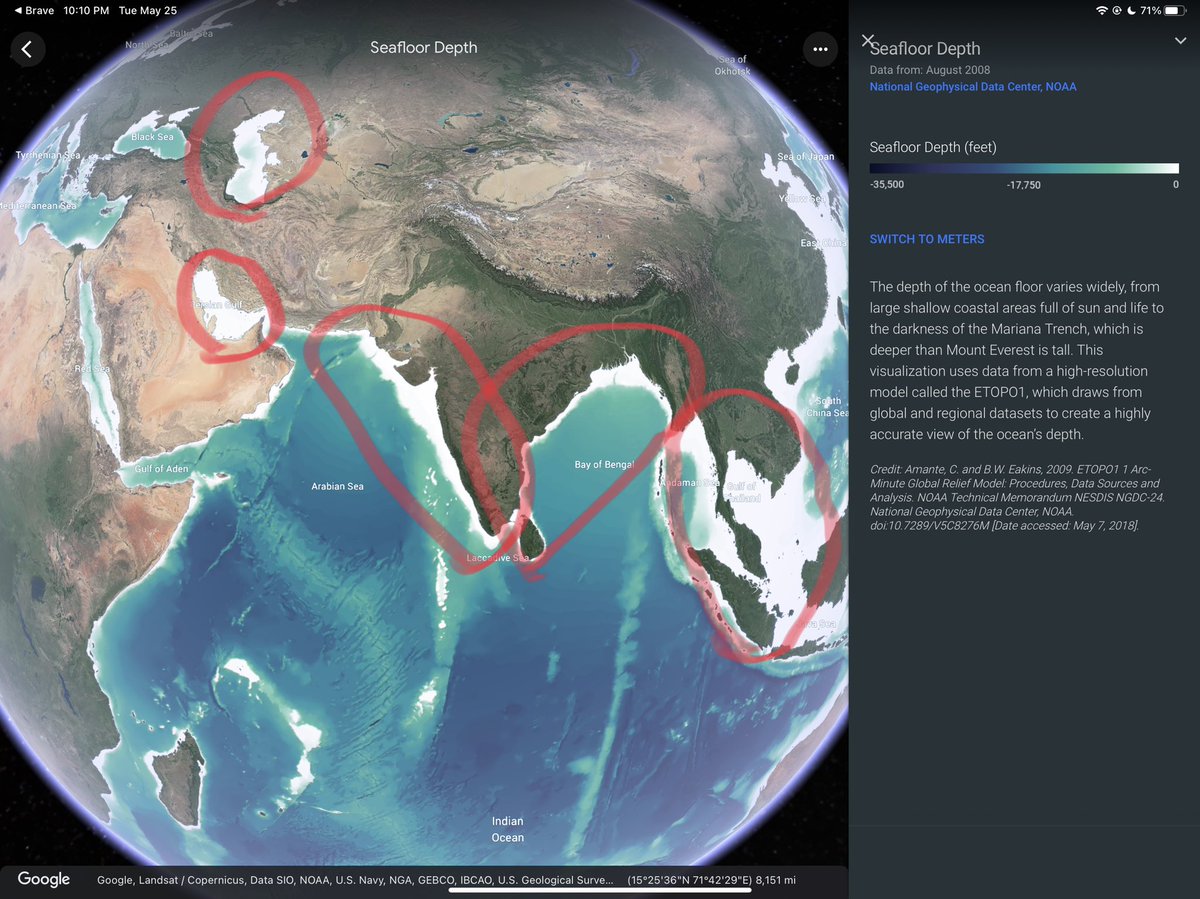Click the Red Sea map label
The image size is (1200, 899).
point(93,369)
